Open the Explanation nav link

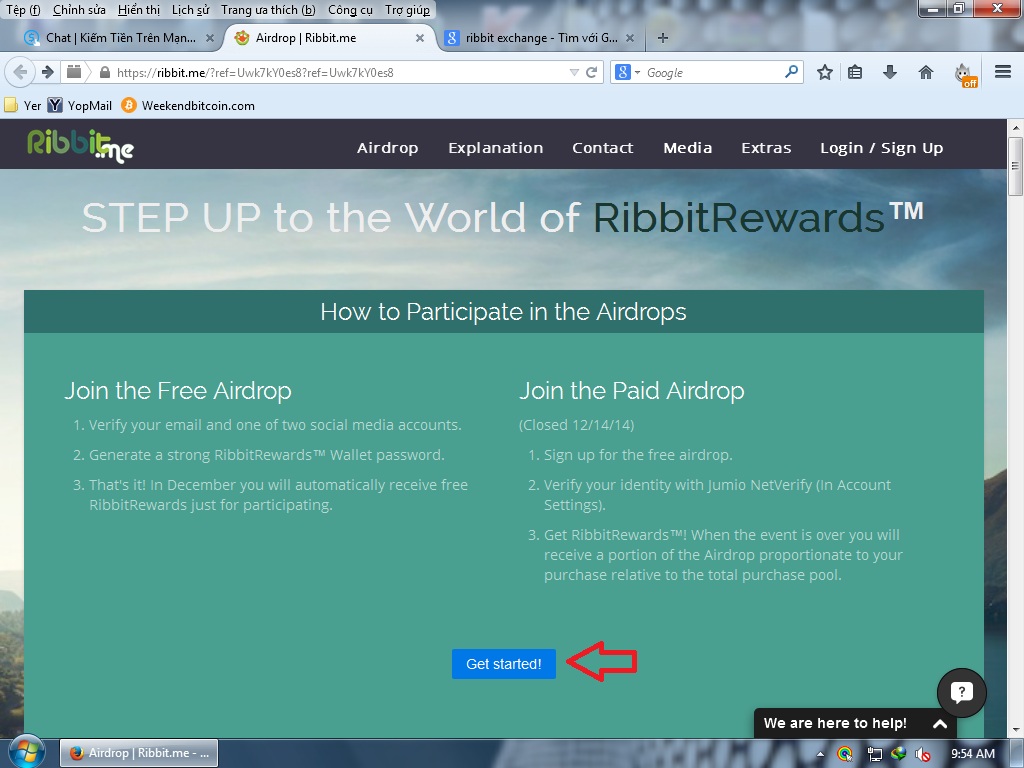pos(496,148)
